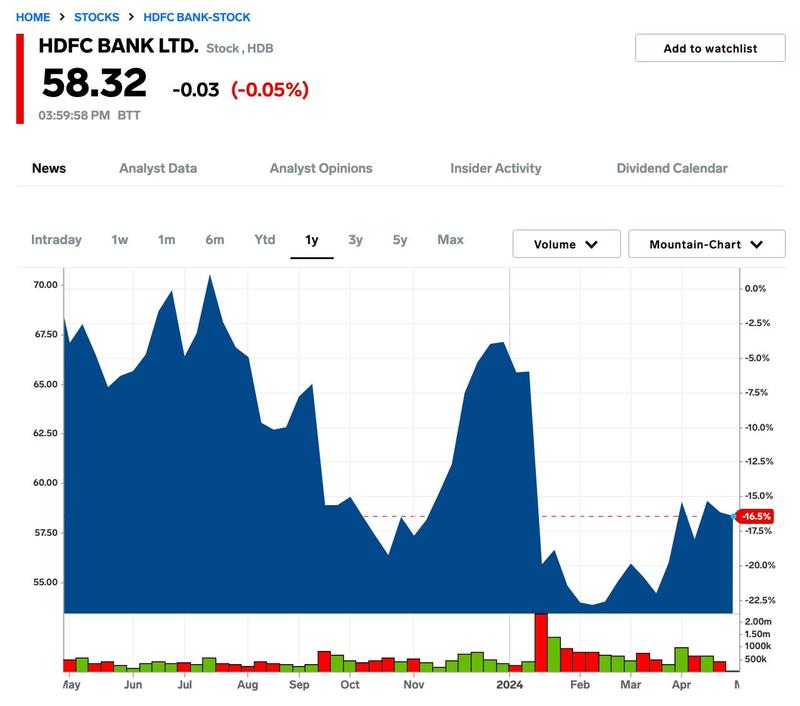Screen dimensions: 800x706
Task: Click the tall red January volume bar
Action: [541, 642]
